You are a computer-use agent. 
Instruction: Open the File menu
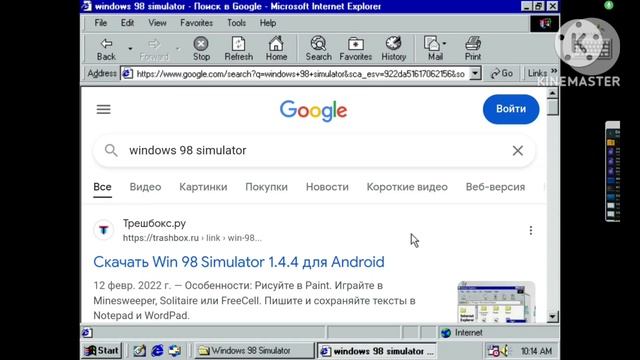(100, 23)
